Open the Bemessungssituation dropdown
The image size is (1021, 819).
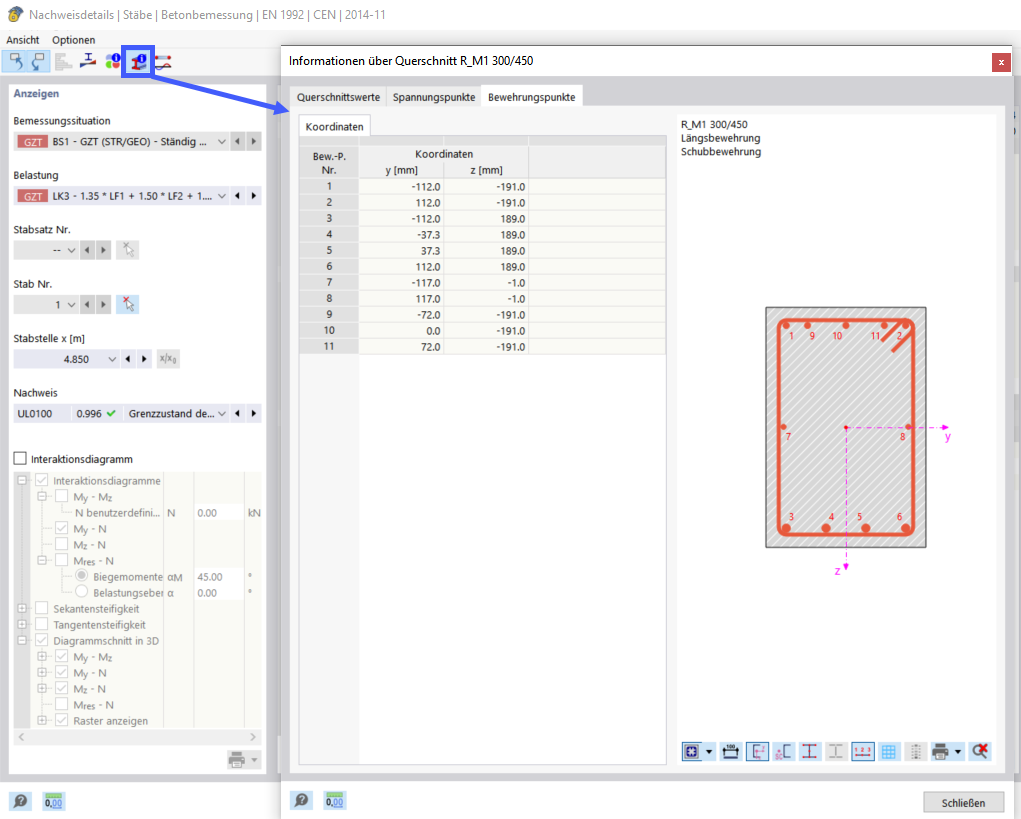[x=221, y=141]
